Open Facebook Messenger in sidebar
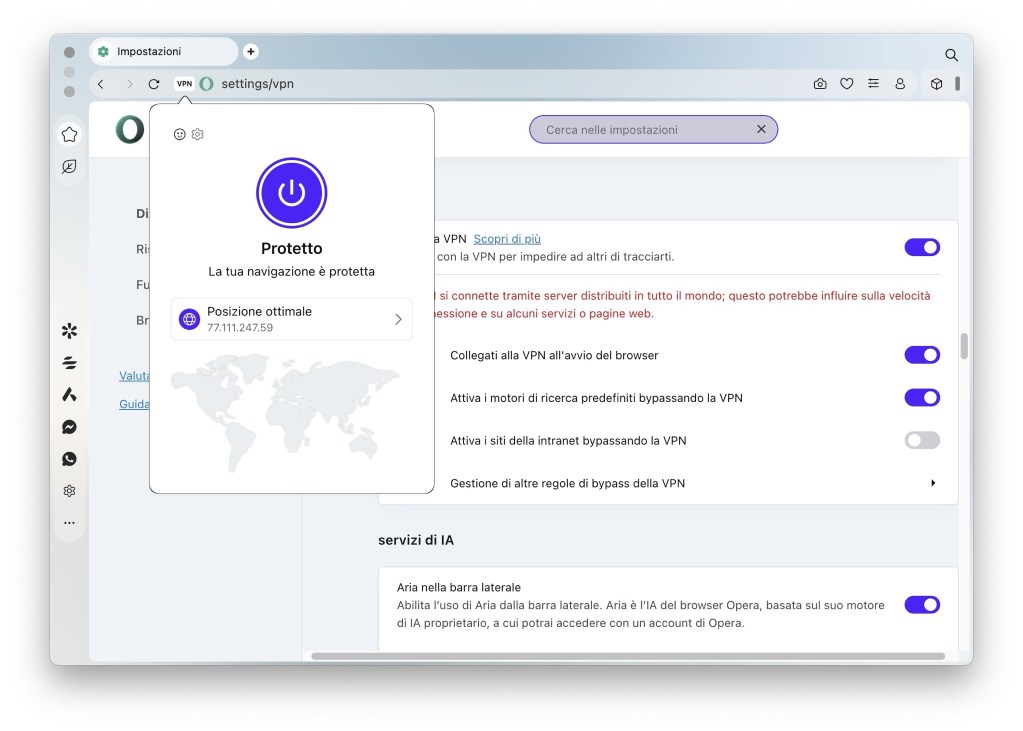Screen dimensions: 1023x731 (69, 427)
